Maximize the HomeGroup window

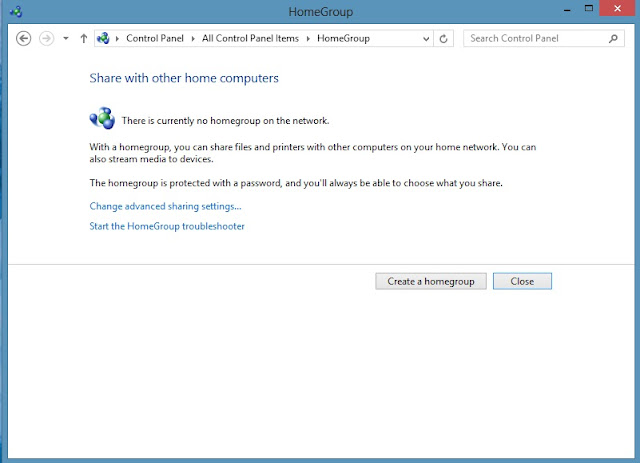pyautogui.click(x=589, y=9)
